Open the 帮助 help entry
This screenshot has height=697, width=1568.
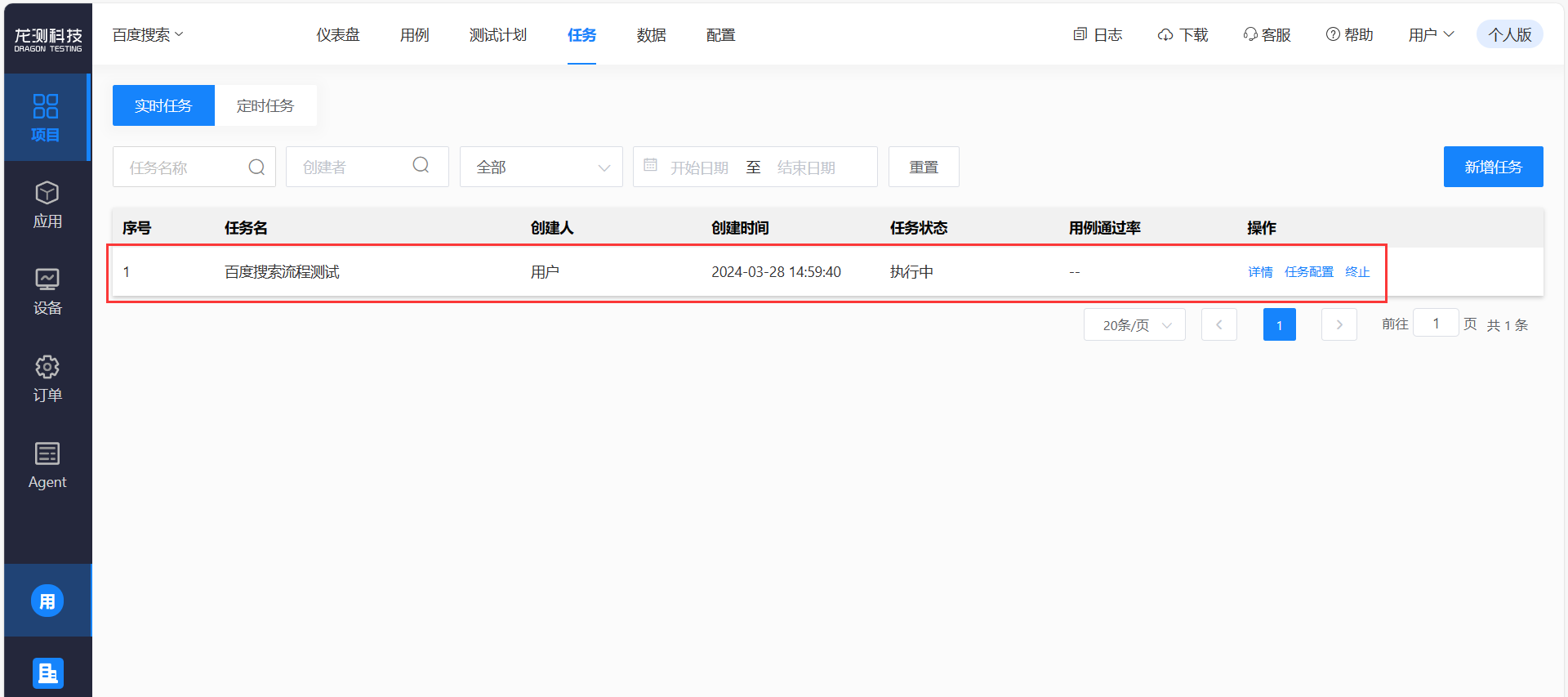click(1349, 34)
